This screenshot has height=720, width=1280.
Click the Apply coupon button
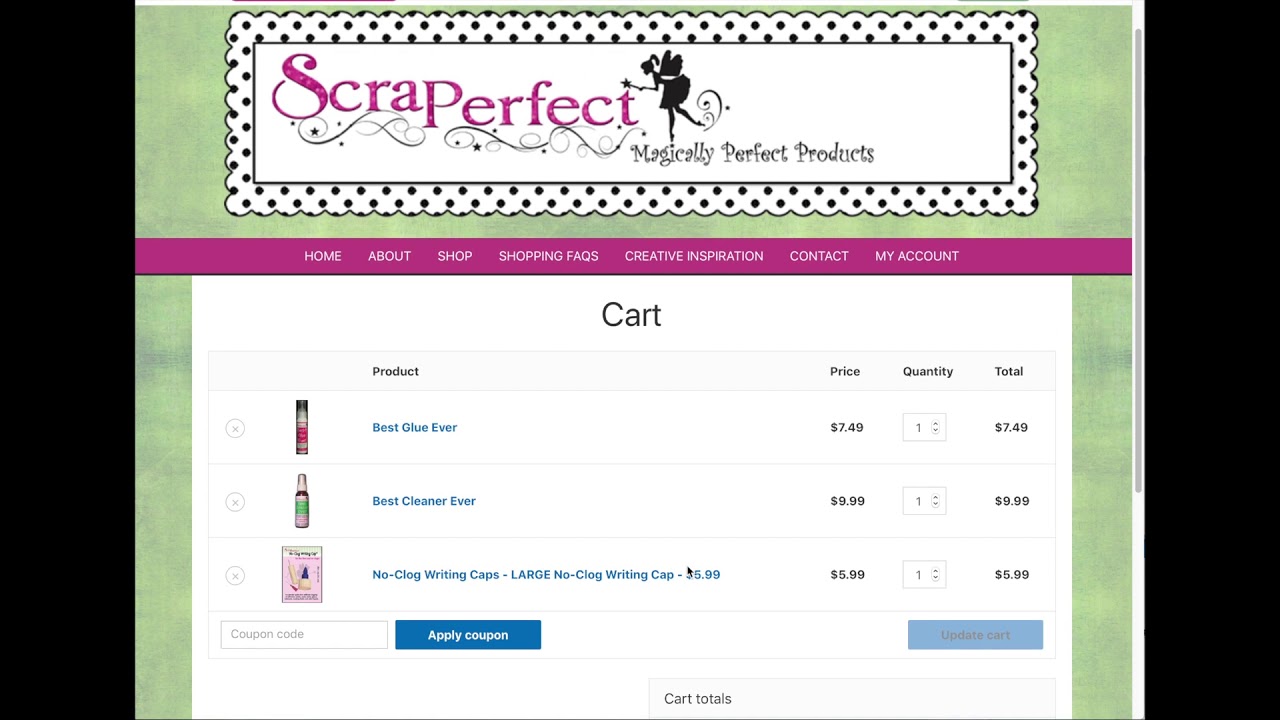point(468,635)
